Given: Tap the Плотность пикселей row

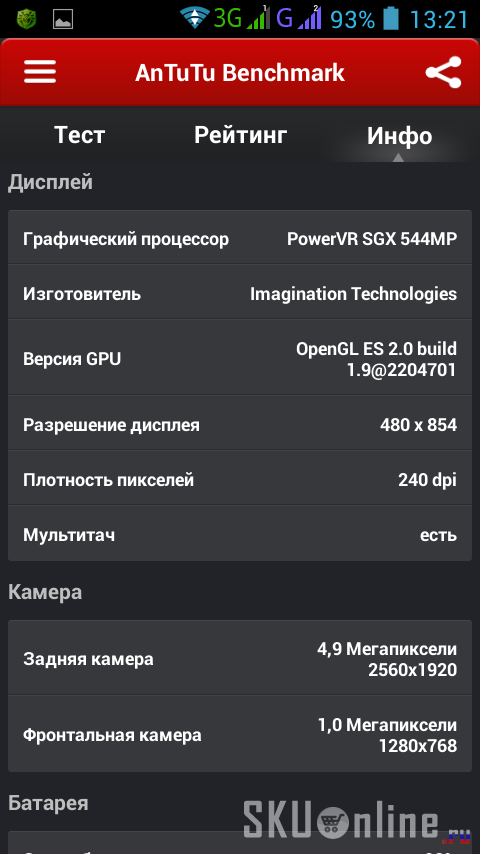Looking at the screenshot, I should click(240, 478).
